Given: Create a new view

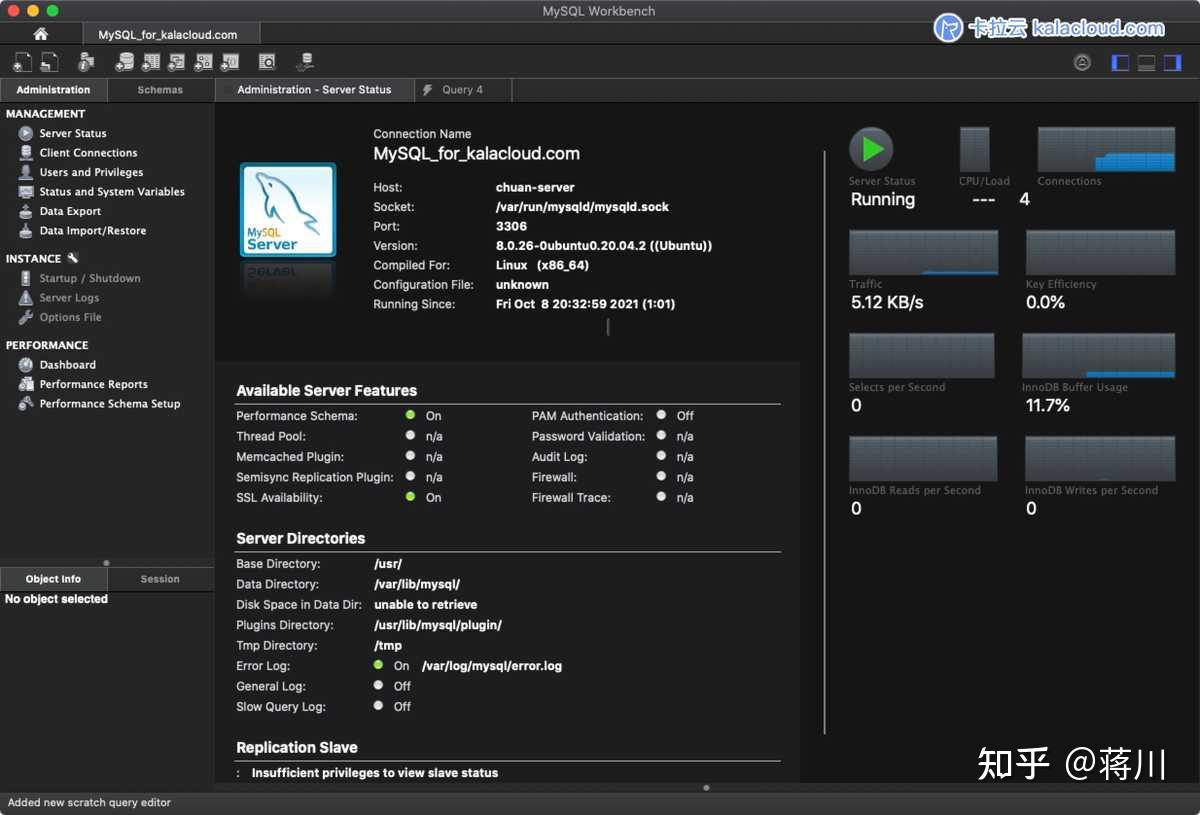Looking at the screenshot, I should click(x=177, y=61).
